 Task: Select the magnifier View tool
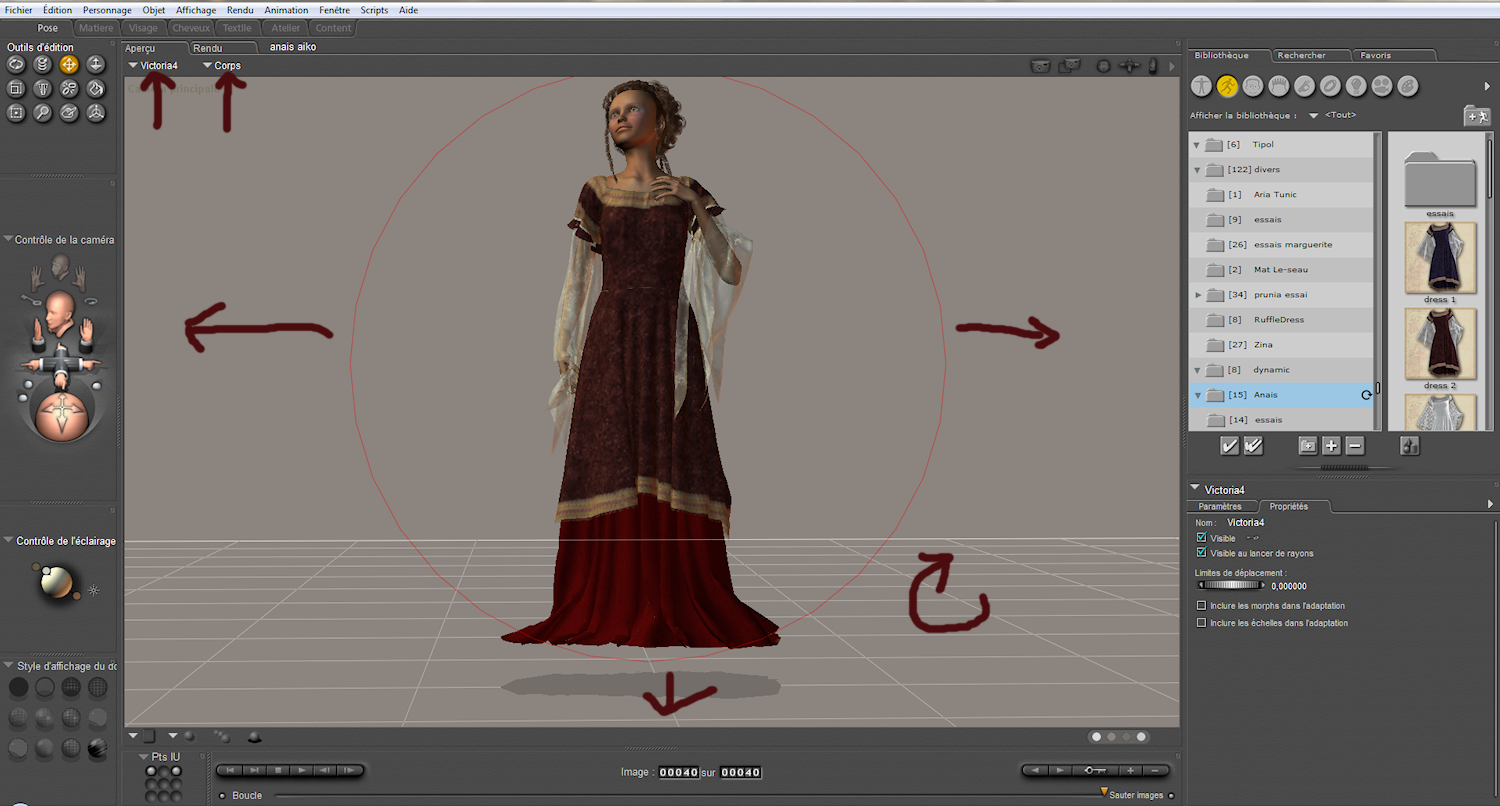point(42,113)
